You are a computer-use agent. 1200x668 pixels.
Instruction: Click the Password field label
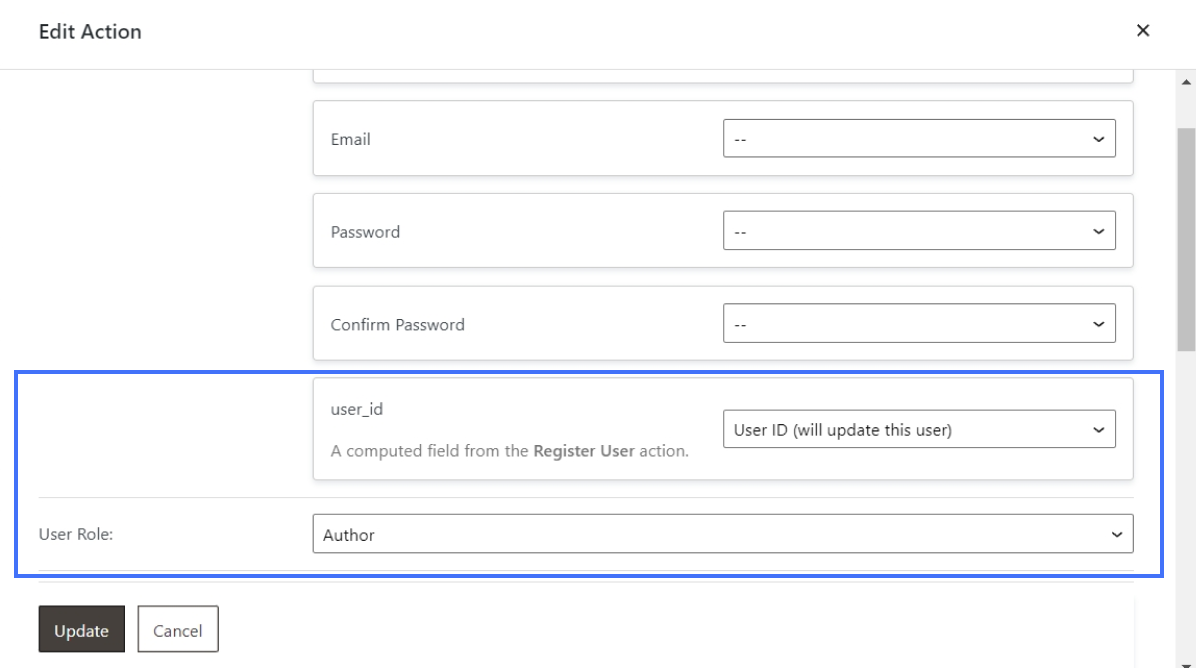[365, 231]
